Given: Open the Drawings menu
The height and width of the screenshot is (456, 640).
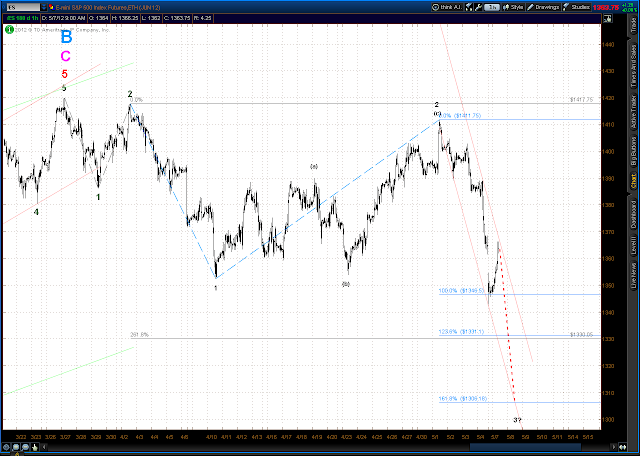Looking at the screenshot, I should point(543,7).
